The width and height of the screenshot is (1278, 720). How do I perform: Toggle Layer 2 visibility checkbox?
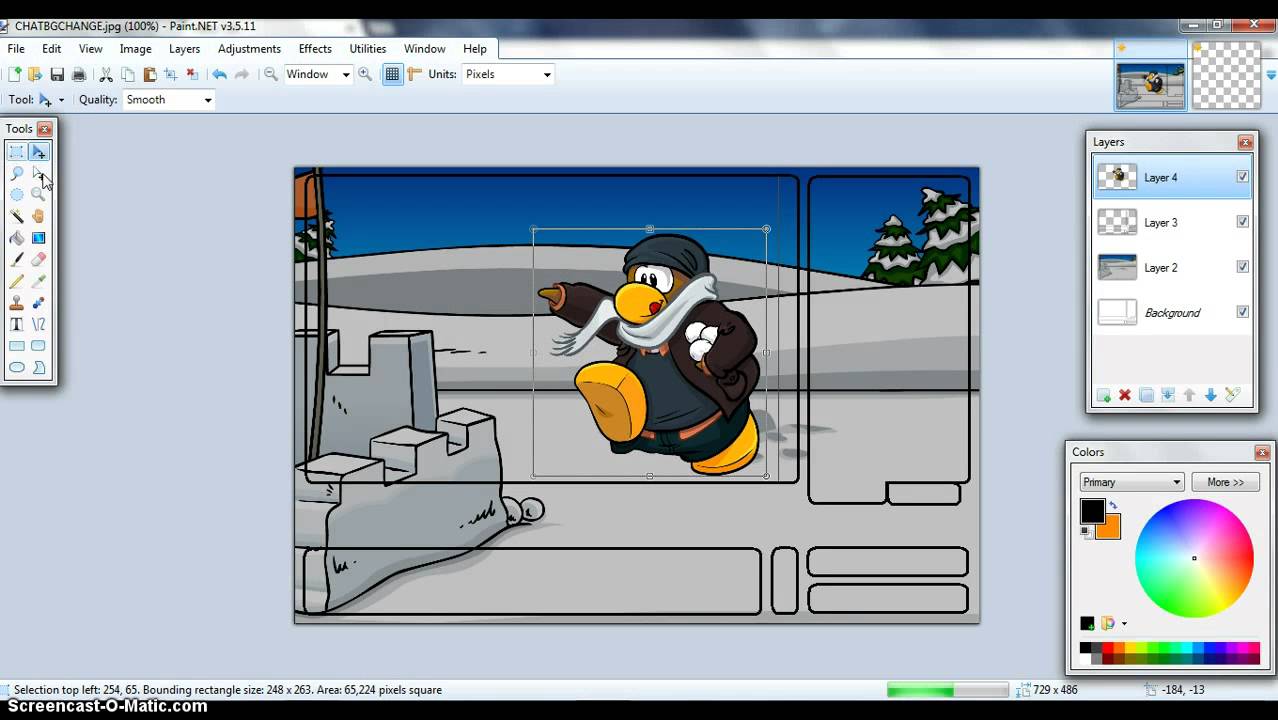pyautogui.click(x=1242, y=266)
